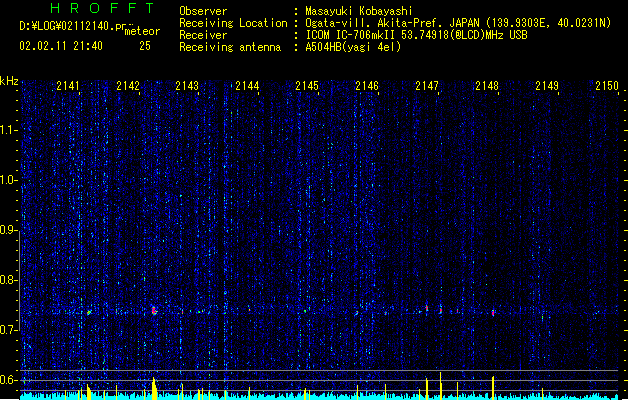Click the 2150 time marker
The width and height of the screenshot is (629, 400).
point(607,85)
